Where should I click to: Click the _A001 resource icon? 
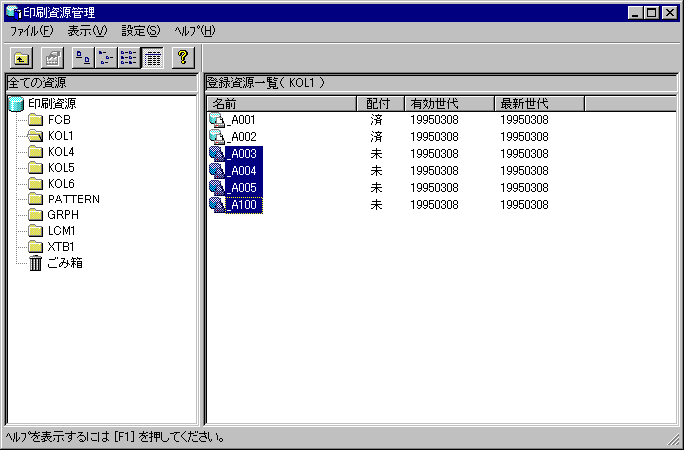[217, 120]
